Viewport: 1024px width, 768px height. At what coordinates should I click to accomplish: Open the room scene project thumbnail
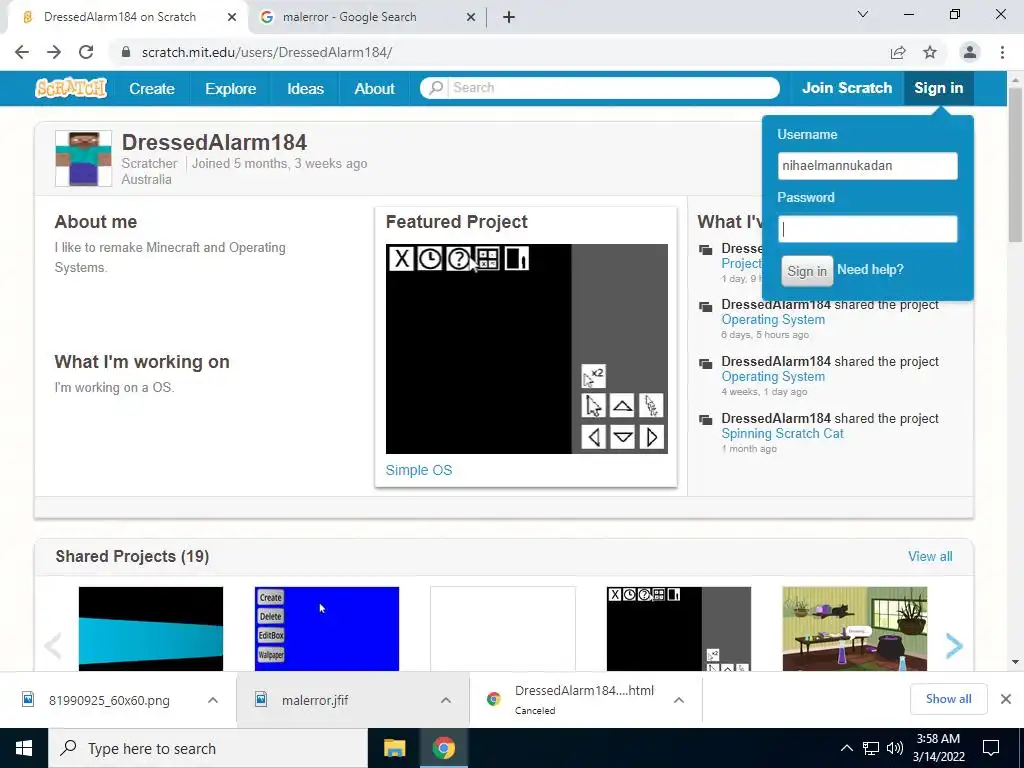click(855, 628)
